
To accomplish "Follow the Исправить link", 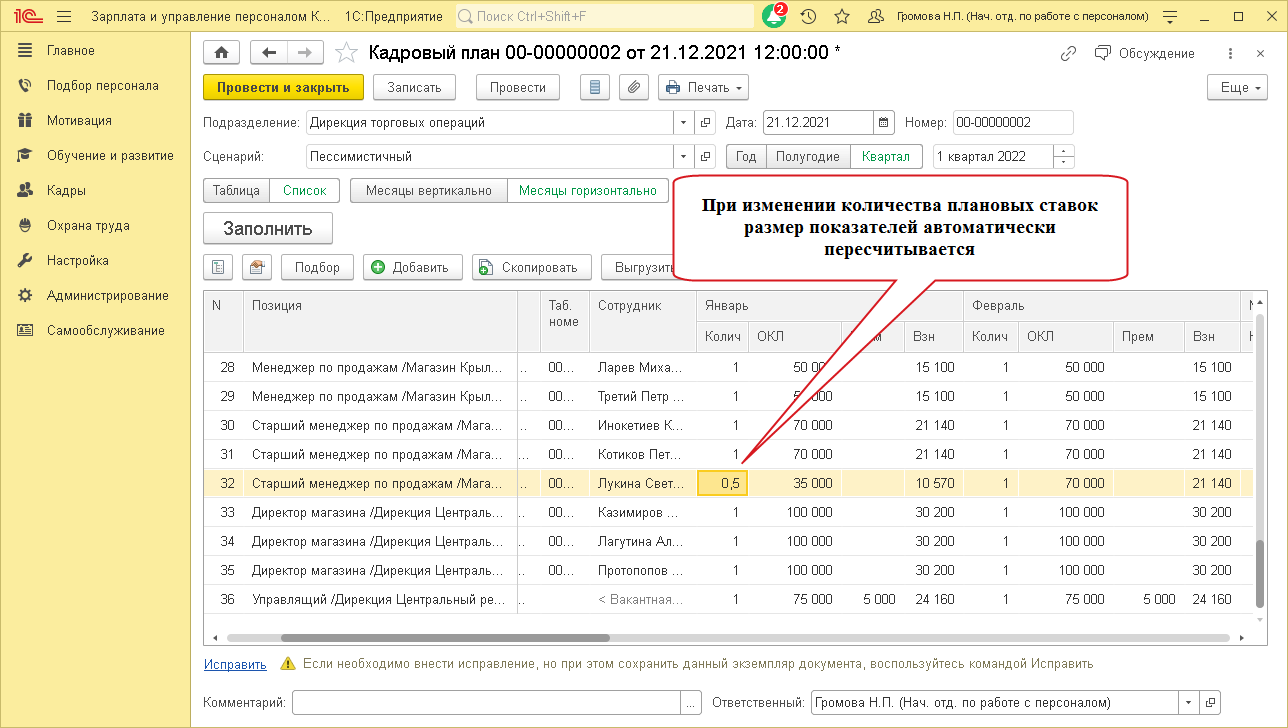I will tap(235, 664).
